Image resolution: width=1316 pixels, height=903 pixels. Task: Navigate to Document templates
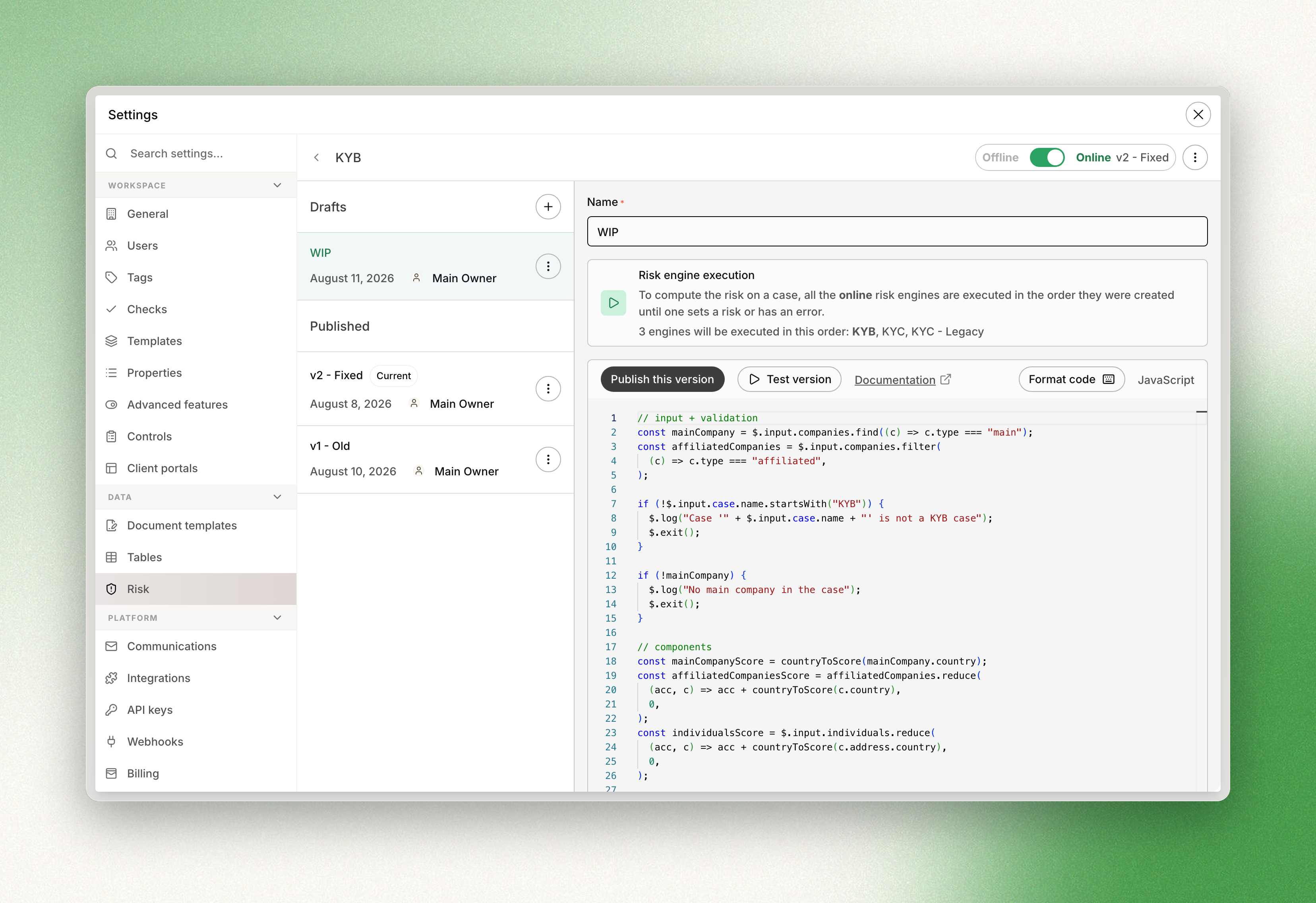[x=196, y=525]
